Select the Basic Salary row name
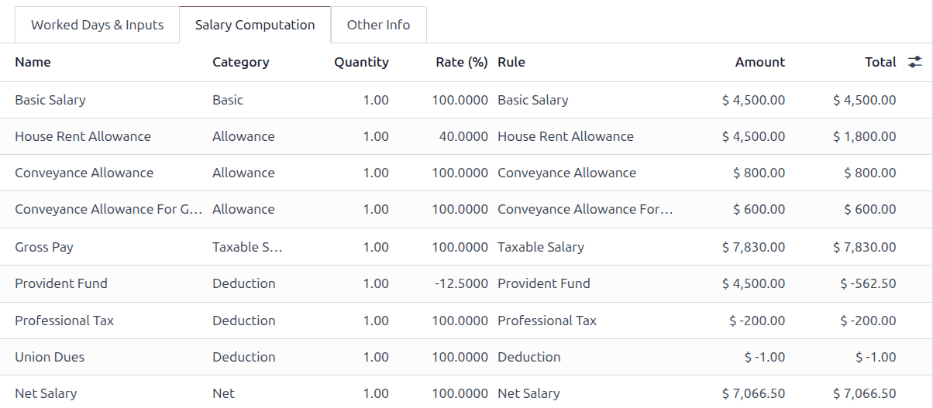Viewport: 933px width, 408px height. pos(50,100)
